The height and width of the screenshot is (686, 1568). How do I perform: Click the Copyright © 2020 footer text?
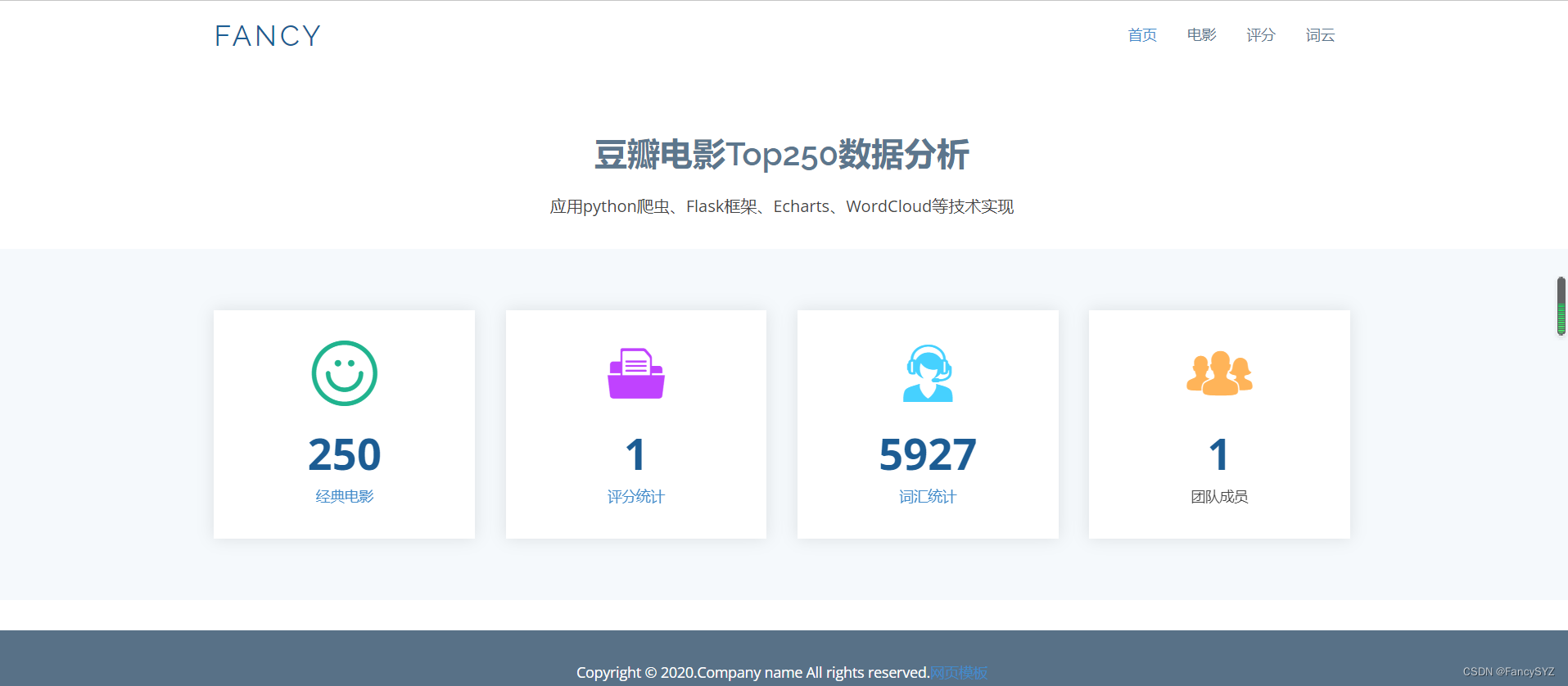[752, 672]
